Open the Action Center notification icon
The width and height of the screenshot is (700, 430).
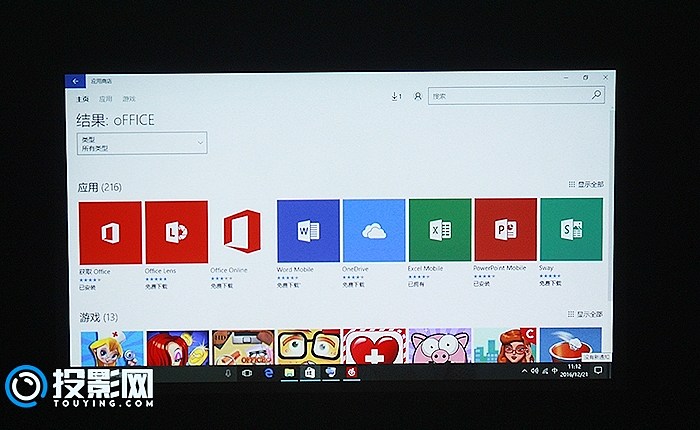(598, 370)
